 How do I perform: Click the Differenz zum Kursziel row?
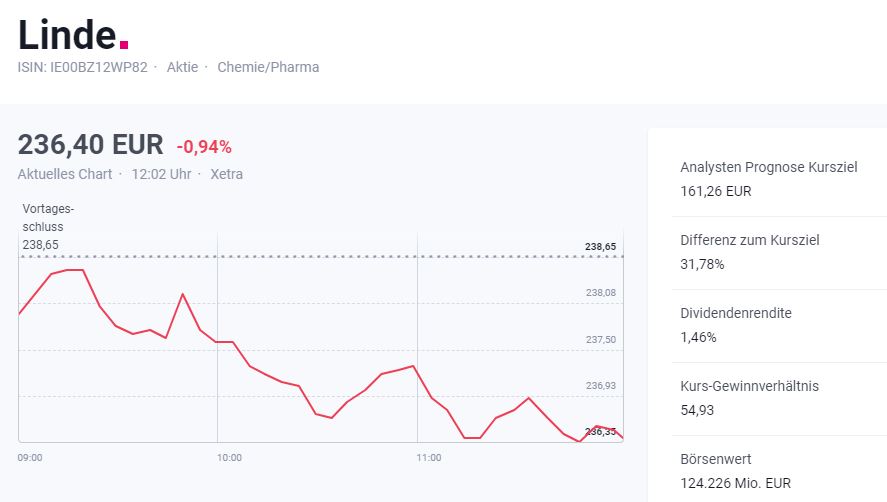(779, 252)
